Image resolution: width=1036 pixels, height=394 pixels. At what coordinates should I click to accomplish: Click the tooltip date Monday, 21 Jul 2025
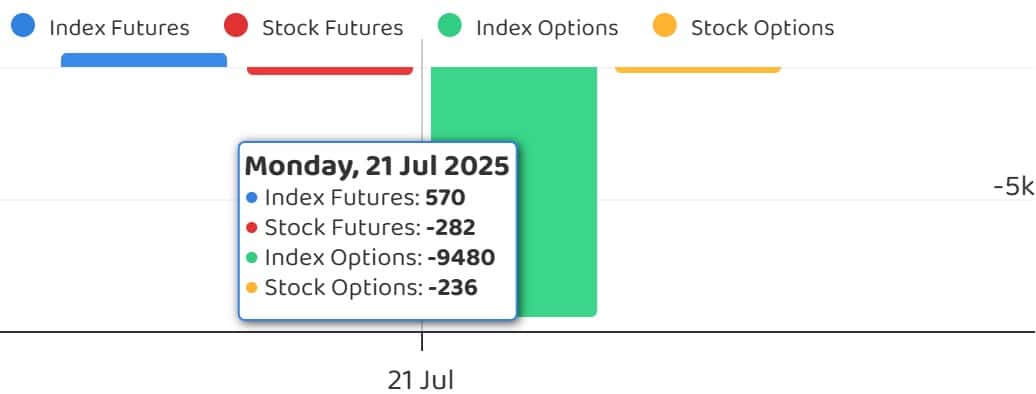pos(377,165)
